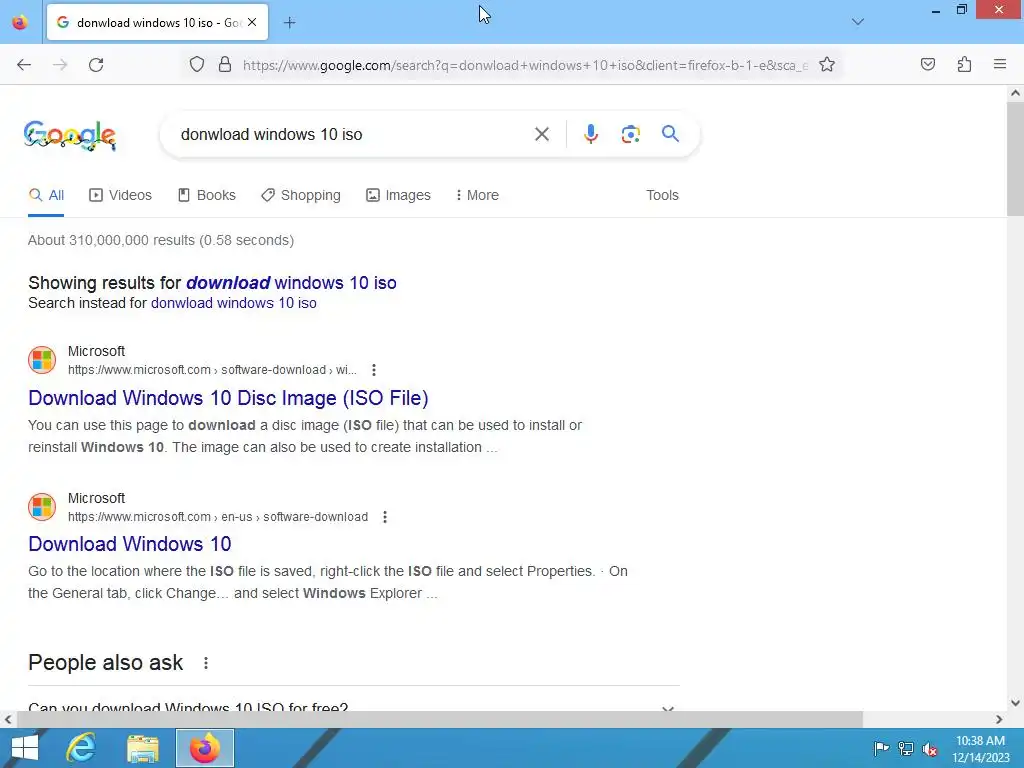
Task: Switch to the Videos tab
Action: pos(120,195)
